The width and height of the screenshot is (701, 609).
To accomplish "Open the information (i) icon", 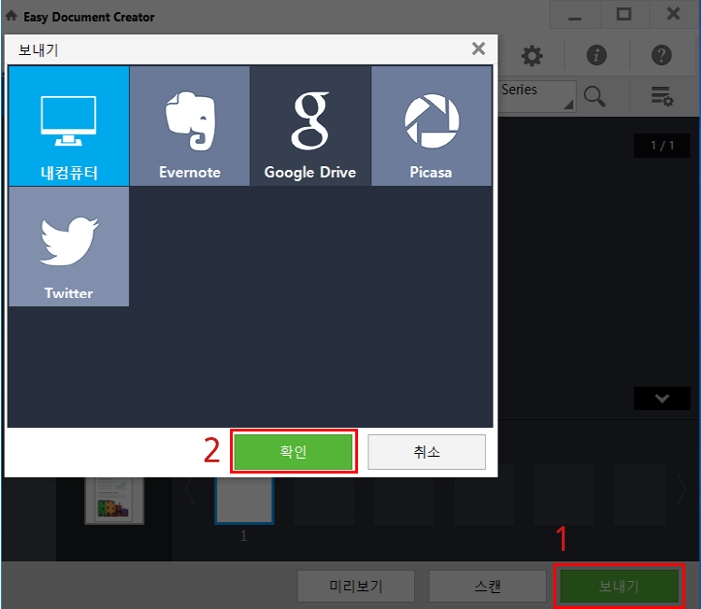I will pos(596,55).
